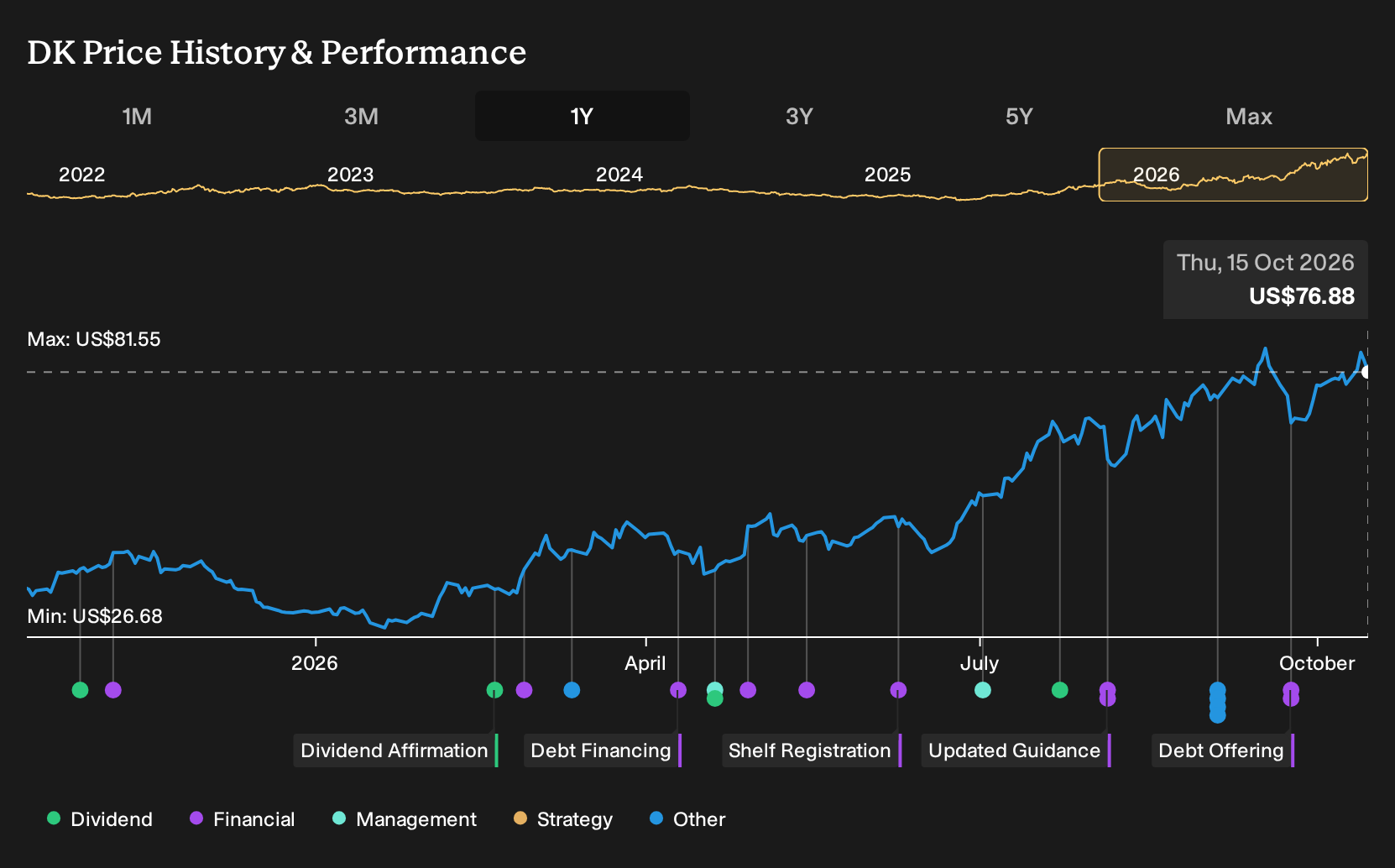Image resolution: width=1395 pixels, height=868 pixels.
Task: Click the Shelf Registration event label
Action: tap(812, 750)
